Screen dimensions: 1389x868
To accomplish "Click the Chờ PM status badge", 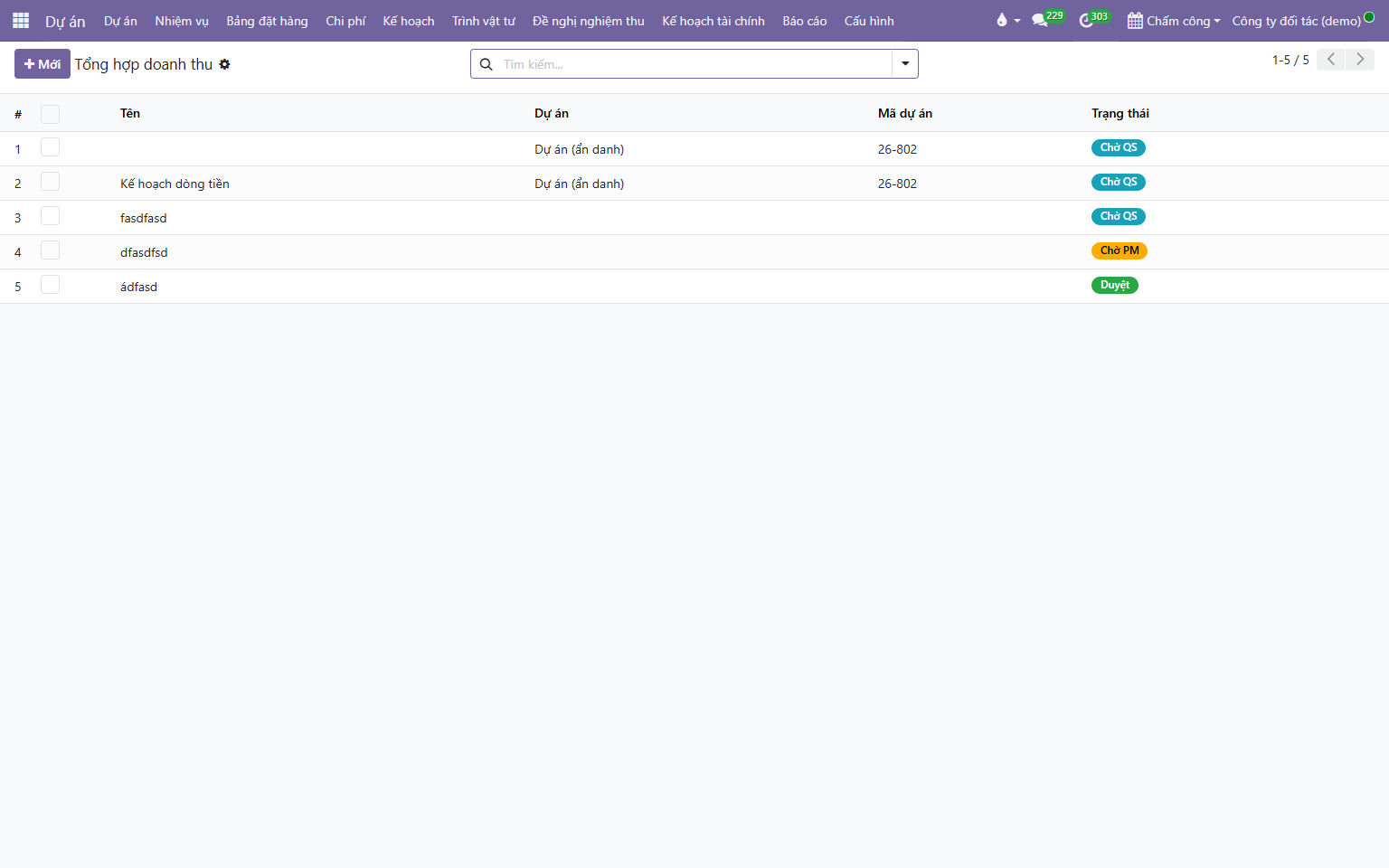I will point(1120,250).
